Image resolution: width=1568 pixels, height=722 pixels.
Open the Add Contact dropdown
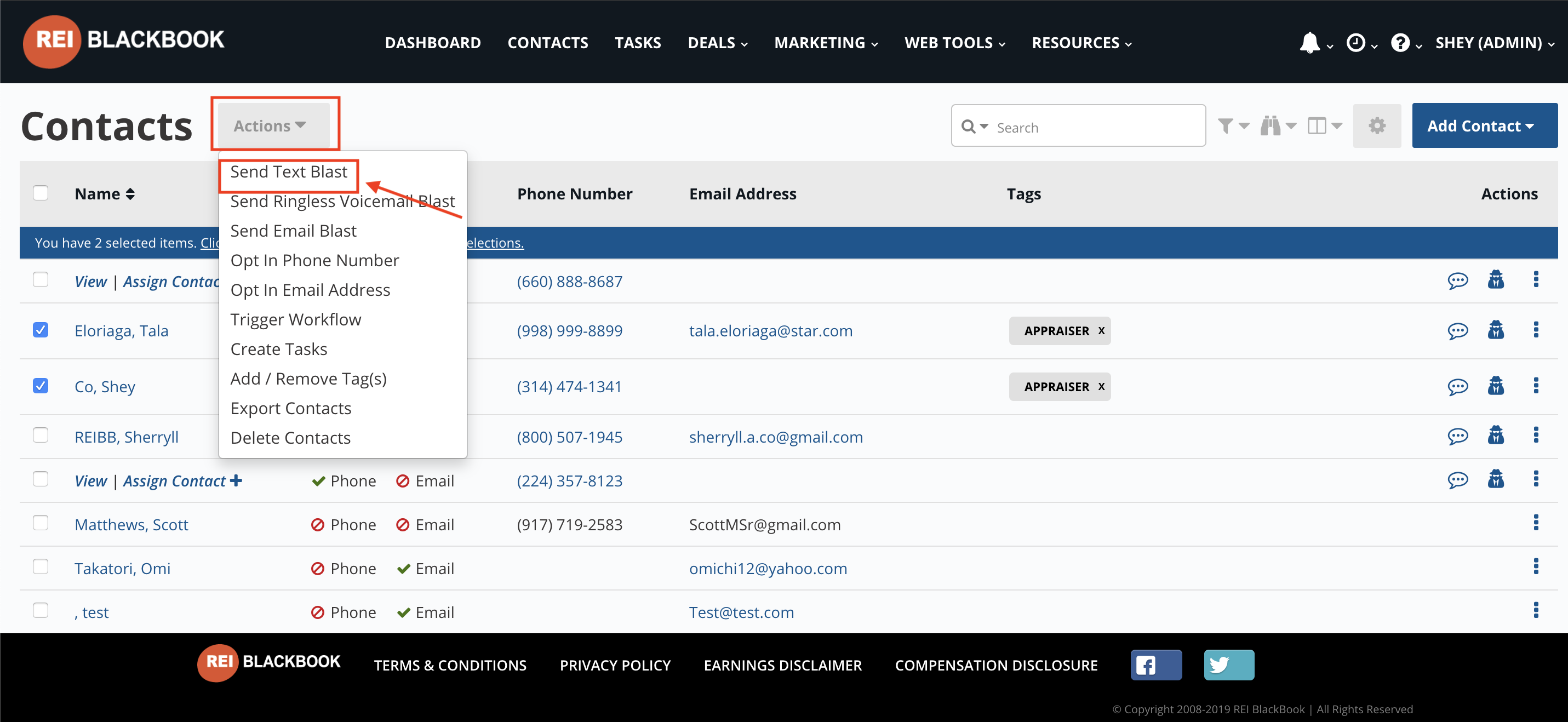tap(1484, 125)
